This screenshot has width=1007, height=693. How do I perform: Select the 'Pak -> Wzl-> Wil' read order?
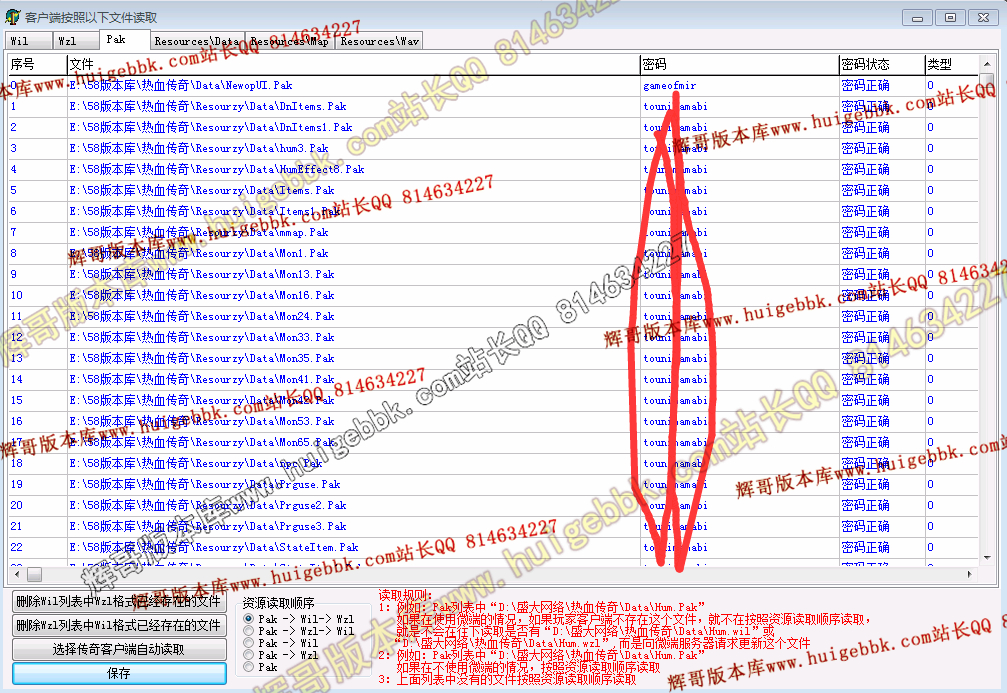pos(249,631)
